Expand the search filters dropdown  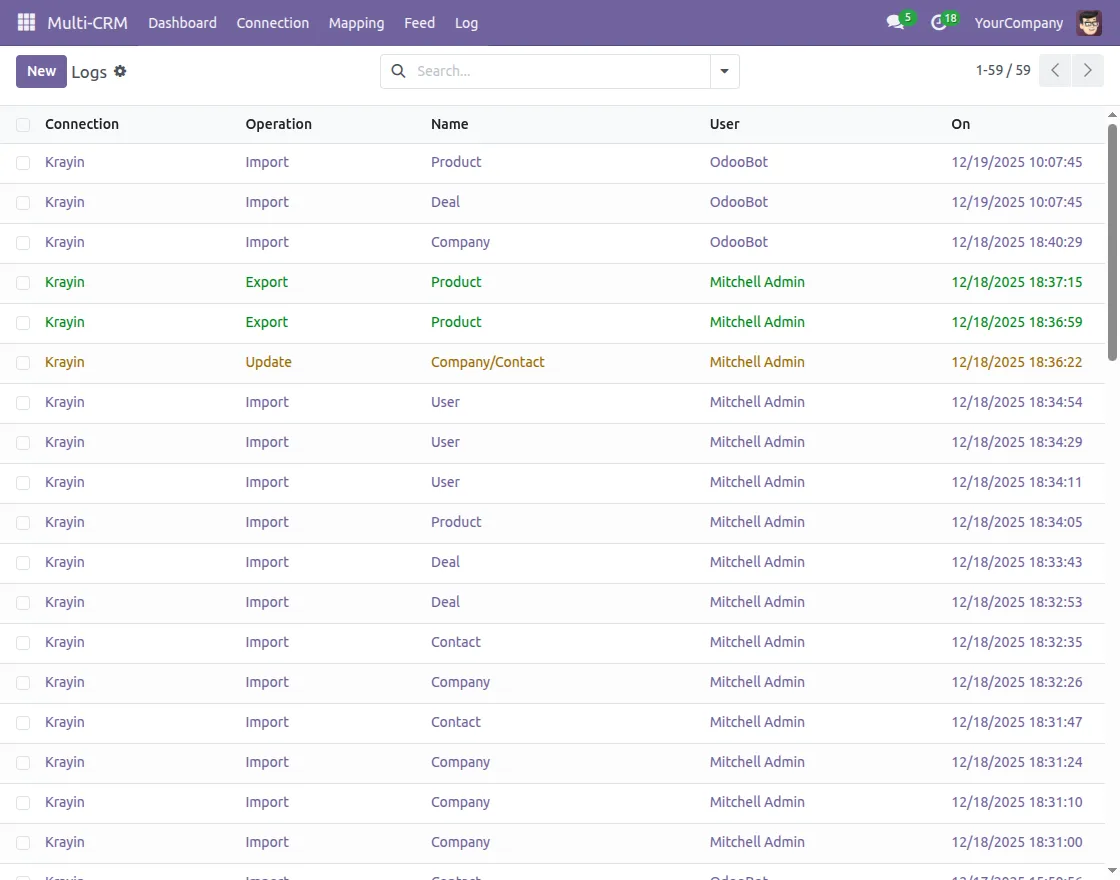pos(724,71)
